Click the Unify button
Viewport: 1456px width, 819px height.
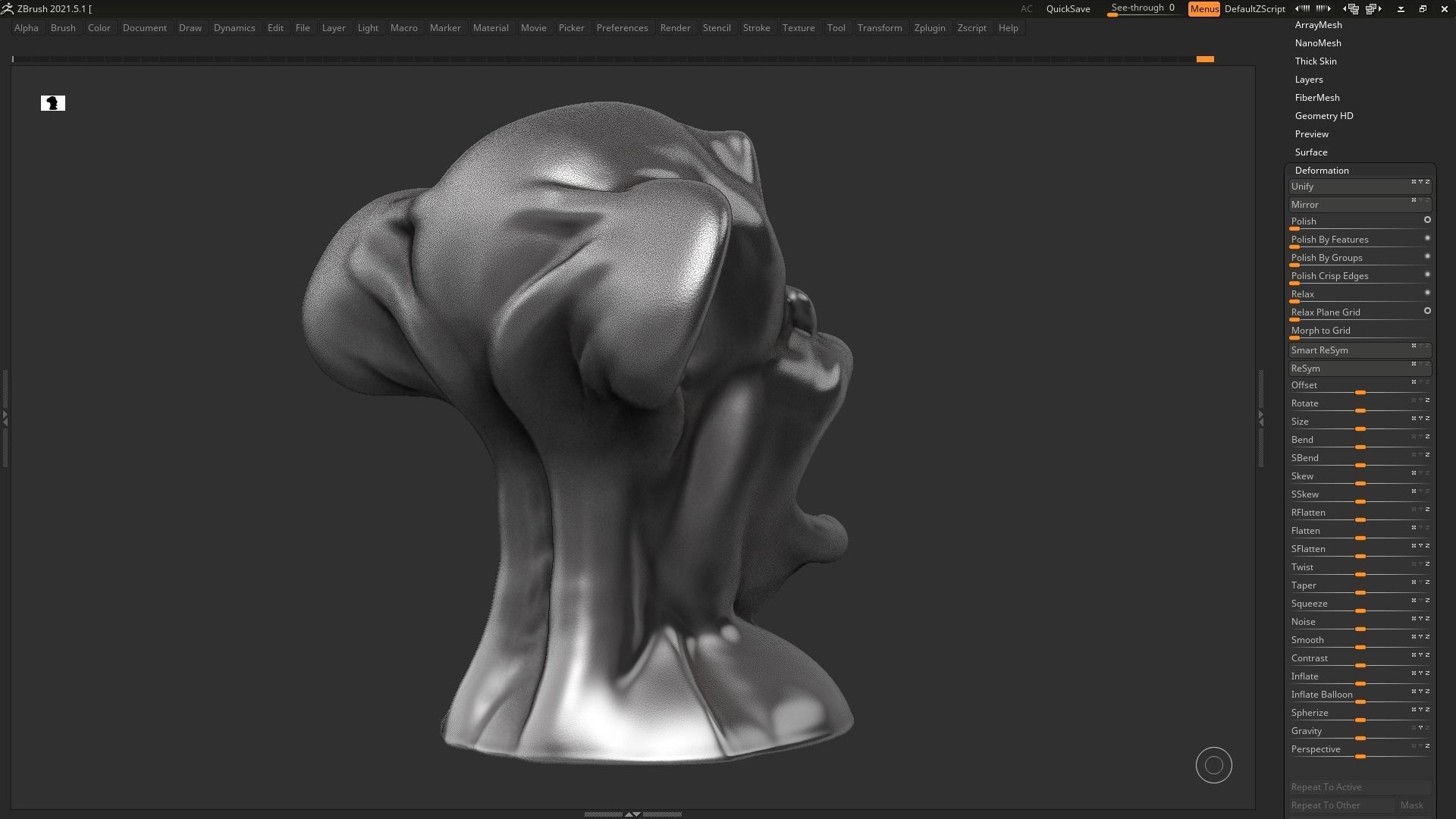coord(1360,187)
